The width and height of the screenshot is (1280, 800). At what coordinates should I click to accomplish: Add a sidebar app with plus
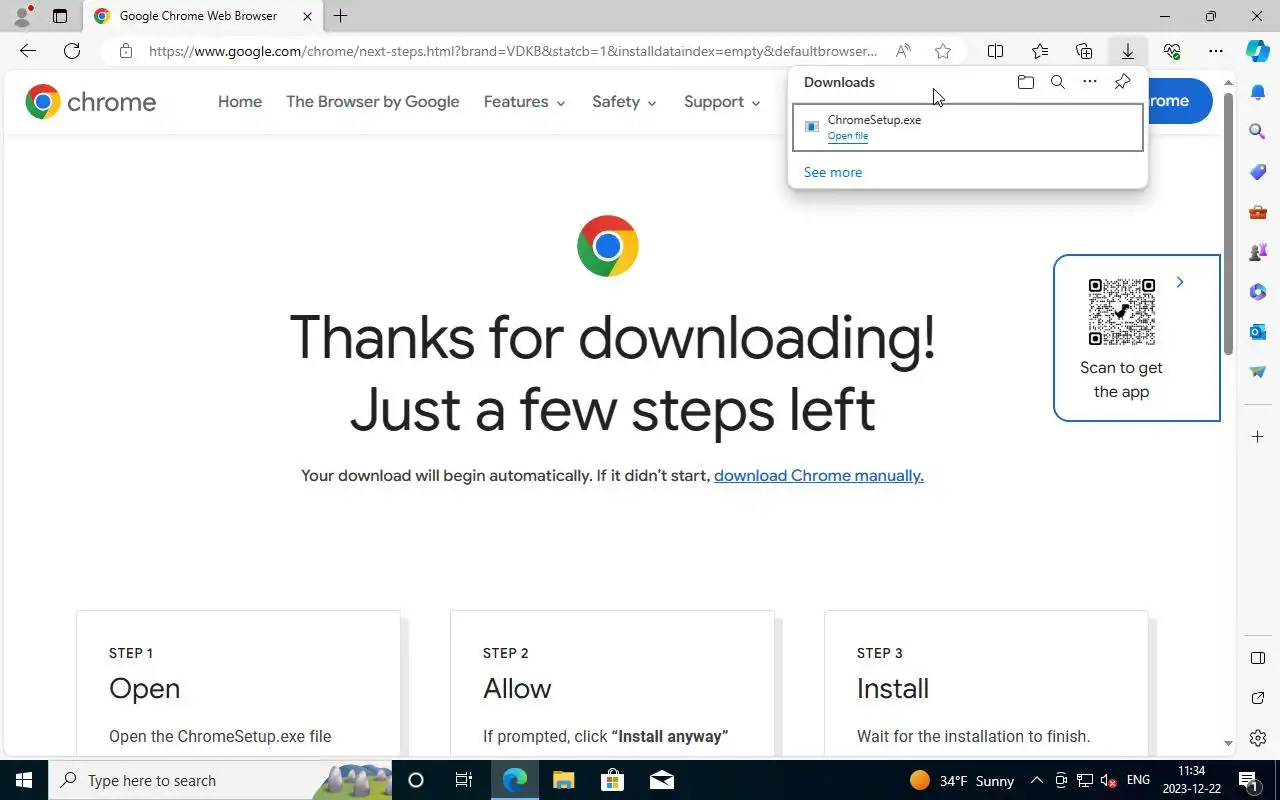point(1258,437)
